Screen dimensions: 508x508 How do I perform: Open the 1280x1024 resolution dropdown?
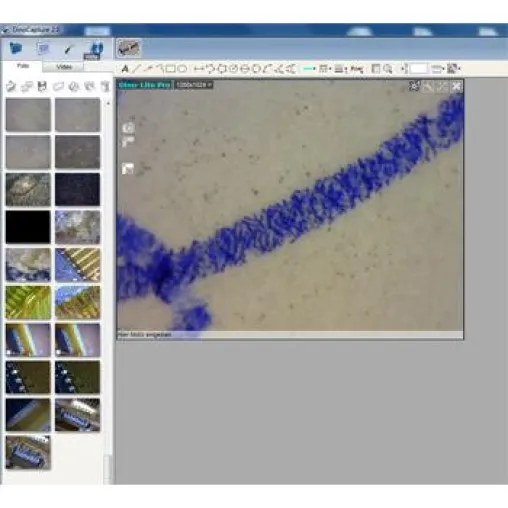194,85
